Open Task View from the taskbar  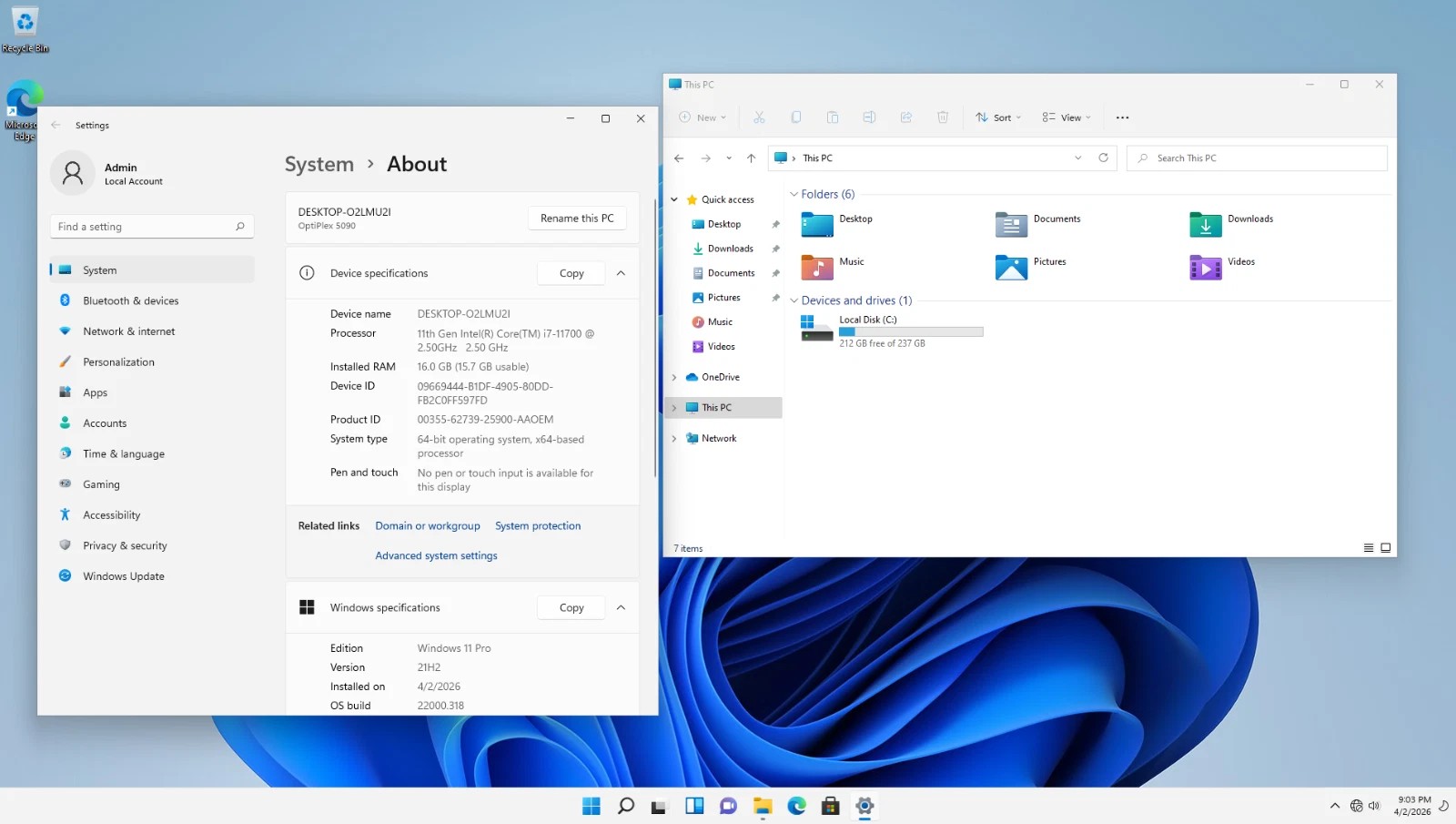659,806
